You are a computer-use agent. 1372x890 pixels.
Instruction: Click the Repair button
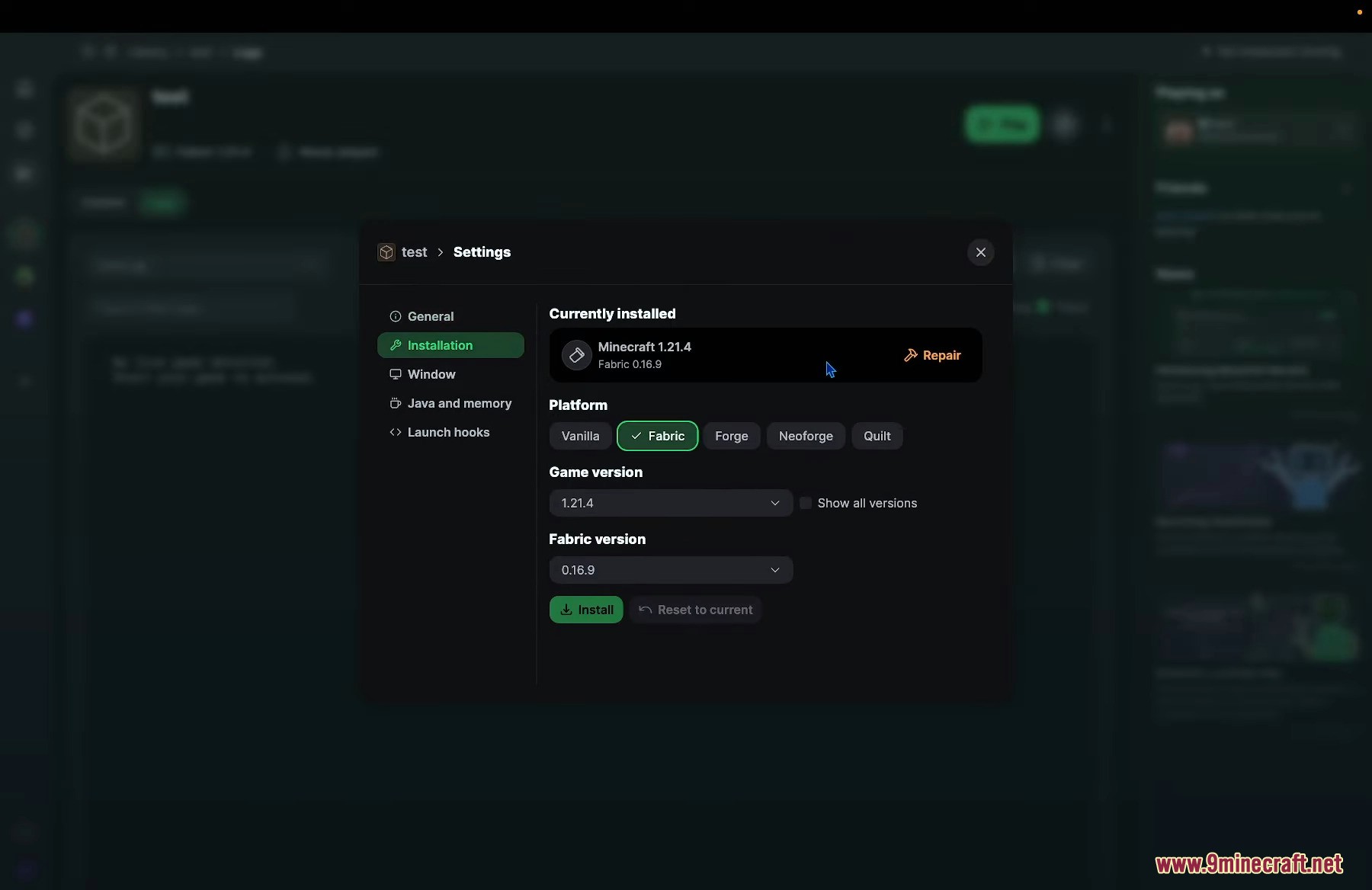point(932,355)
